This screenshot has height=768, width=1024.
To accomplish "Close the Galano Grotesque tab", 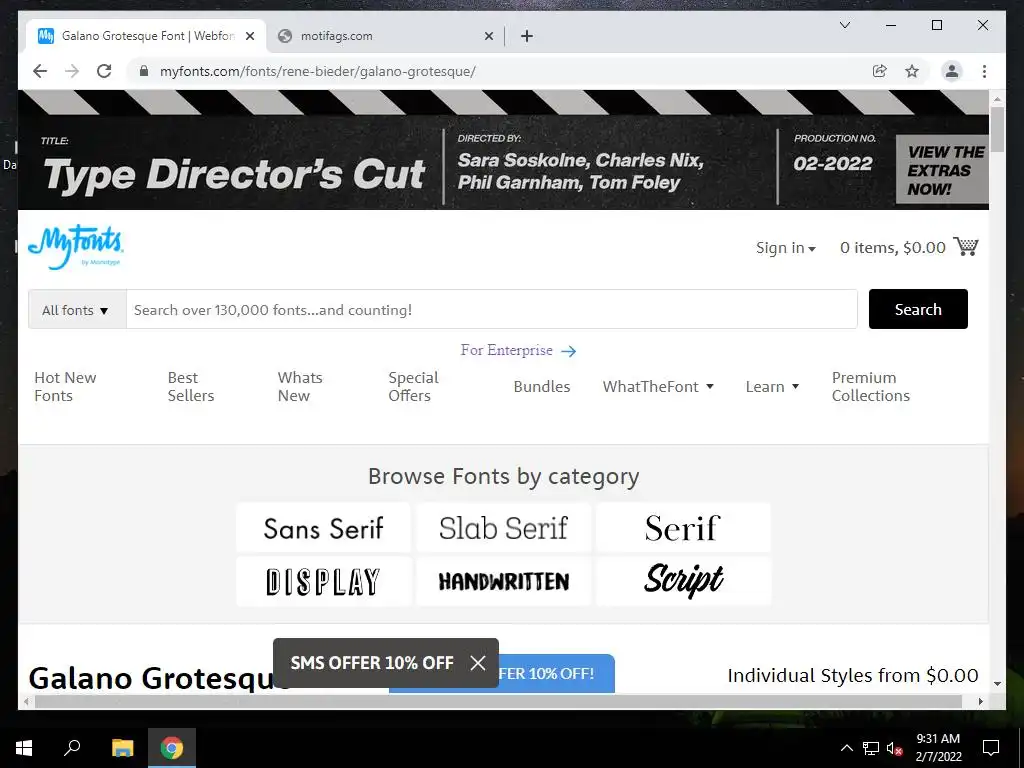I will point(249,37).
